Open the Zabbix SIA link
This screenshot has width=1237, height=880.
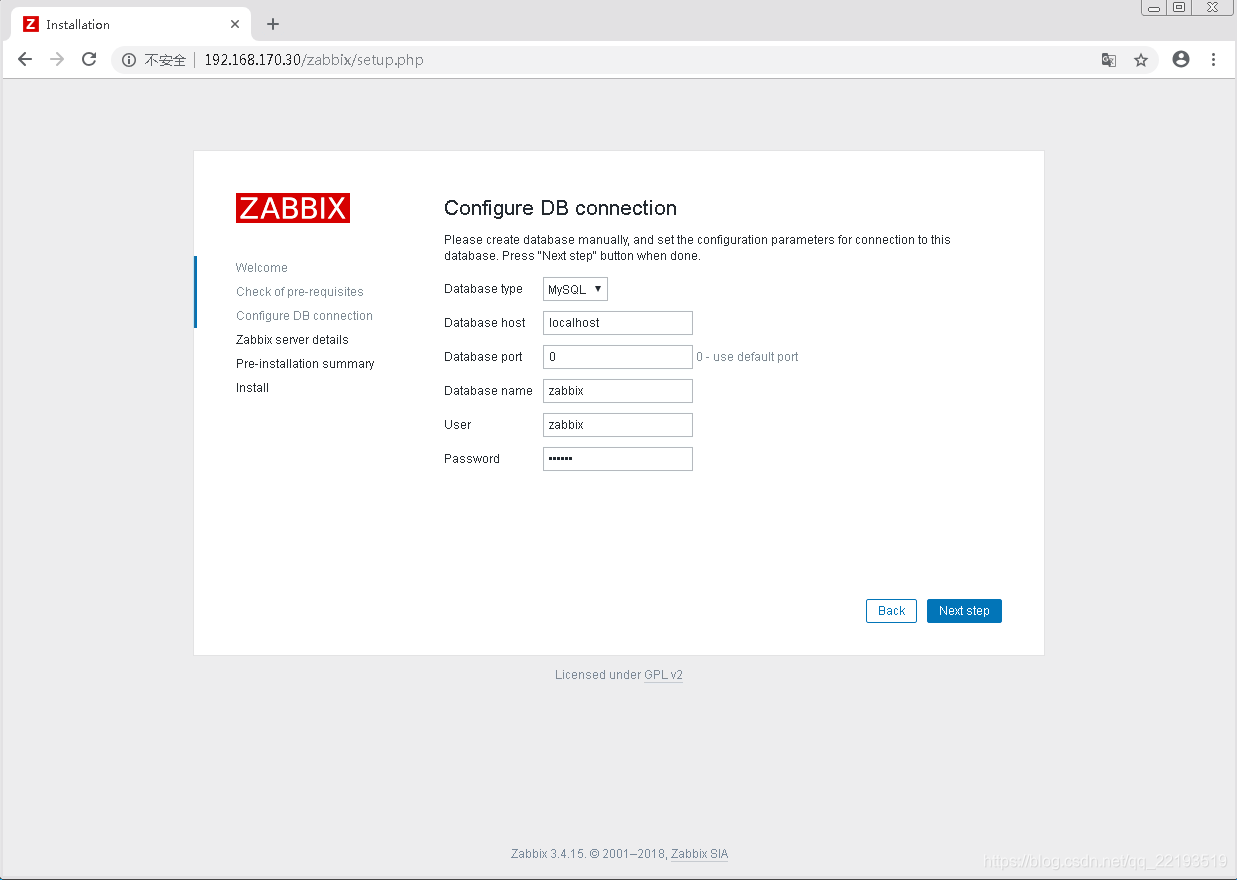coord(699,854)
